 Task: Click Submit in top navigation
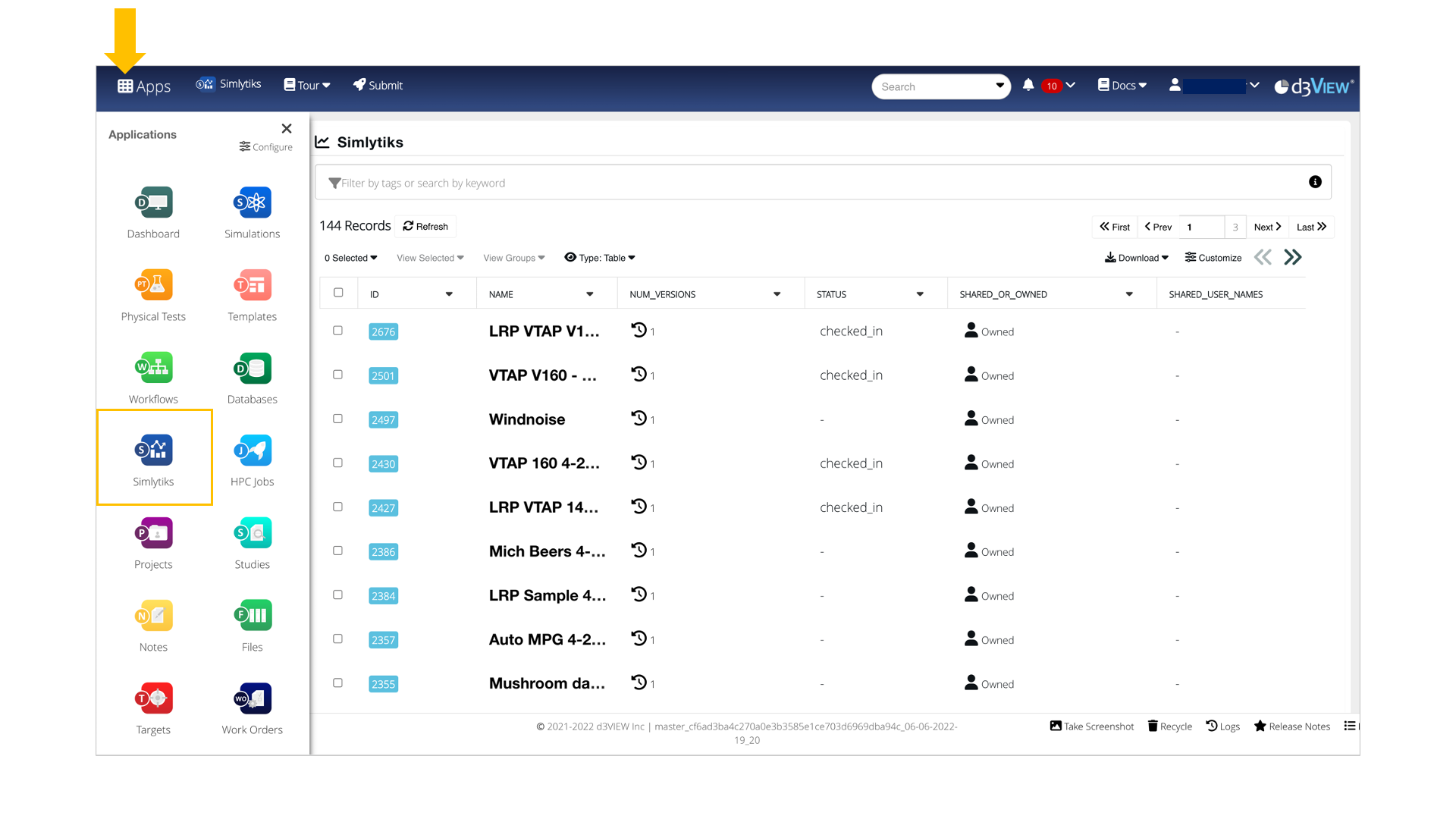pos(378,85)
